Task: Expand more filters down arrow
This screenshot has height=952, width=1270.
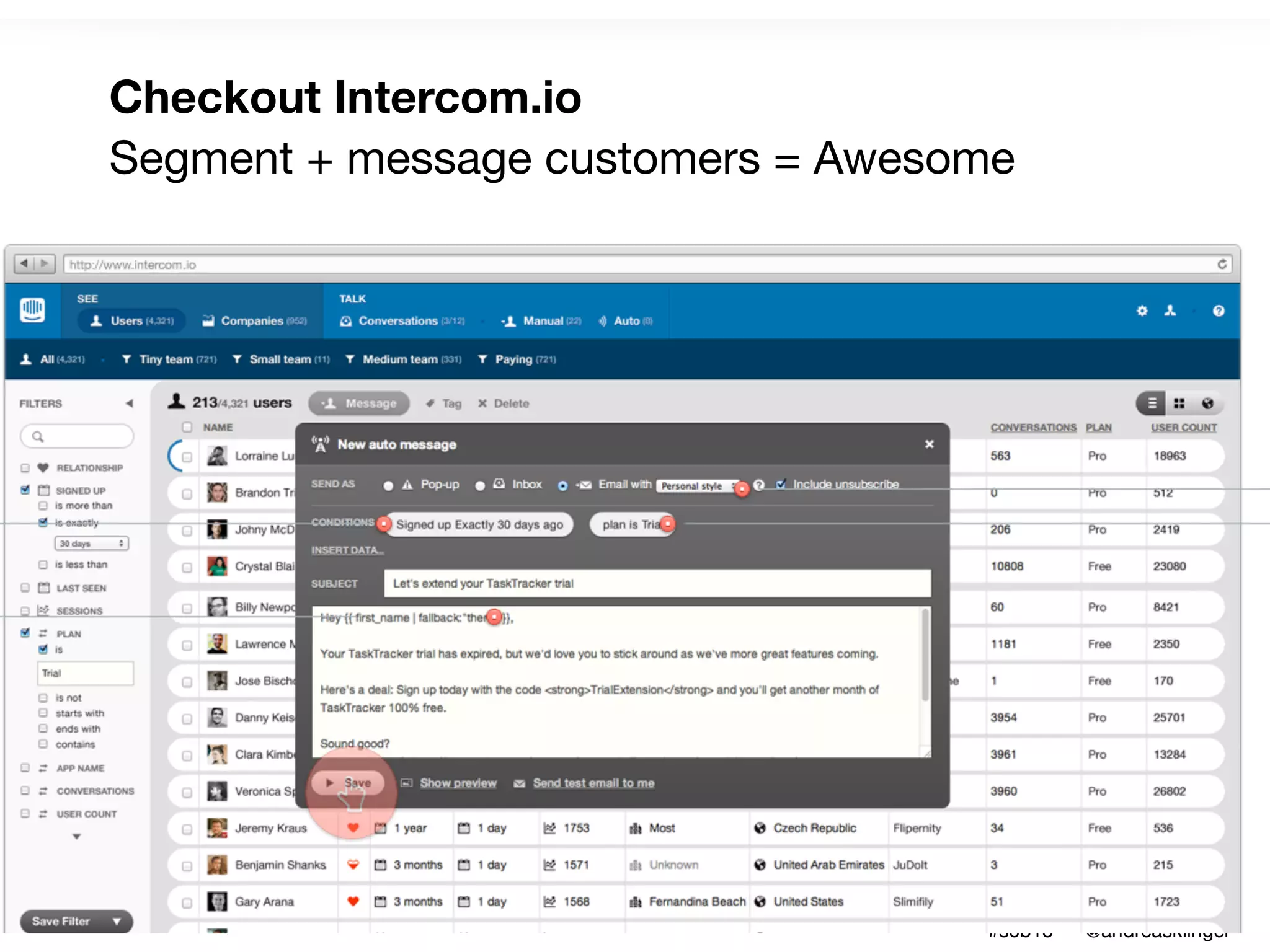Action: (76, 837)
